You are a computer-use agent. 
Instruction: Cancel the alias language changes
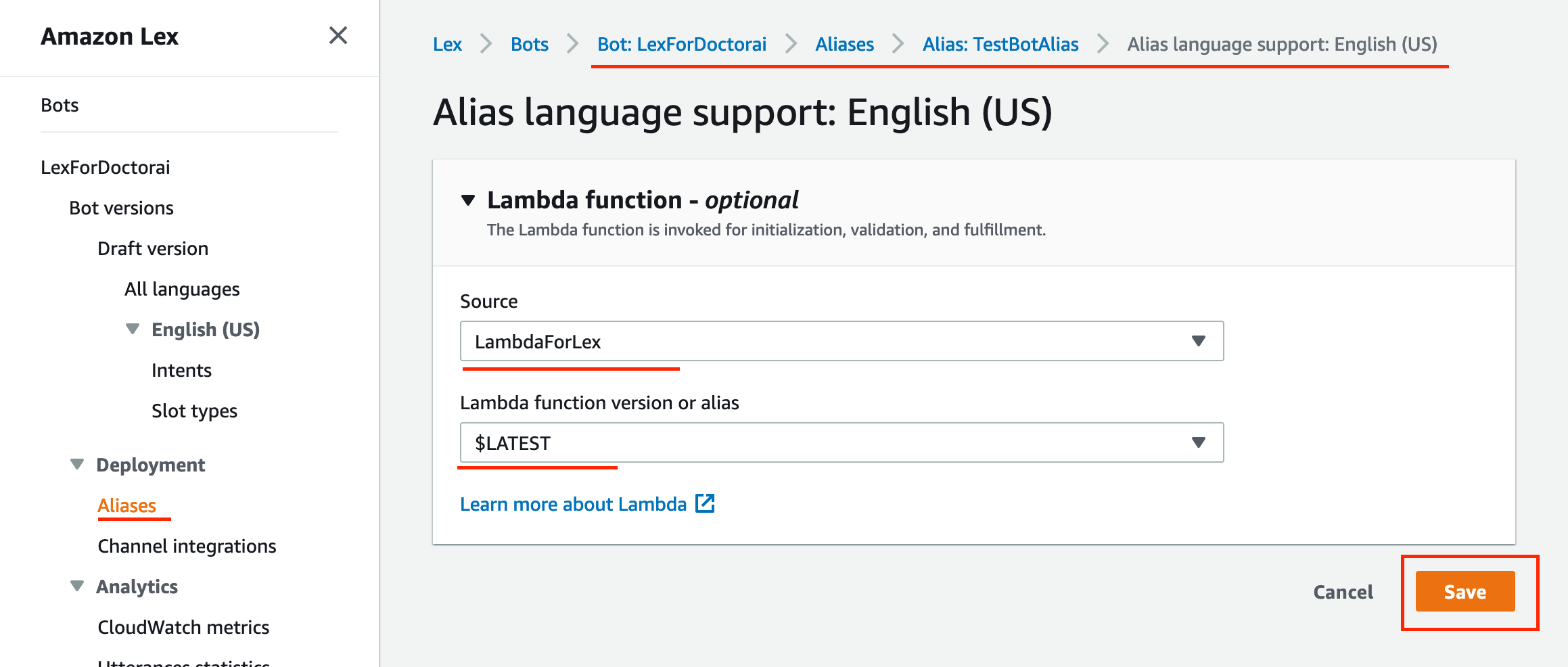tap(1343, 592)
